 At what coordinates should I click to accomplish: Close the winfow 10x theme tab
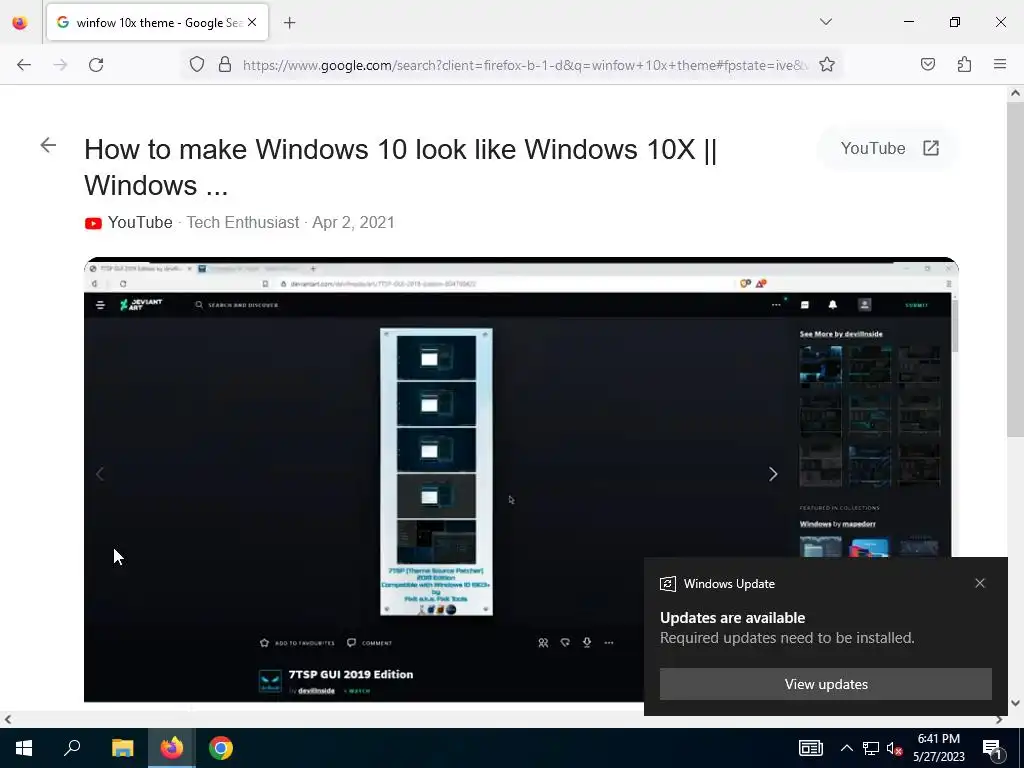(252, 22)
